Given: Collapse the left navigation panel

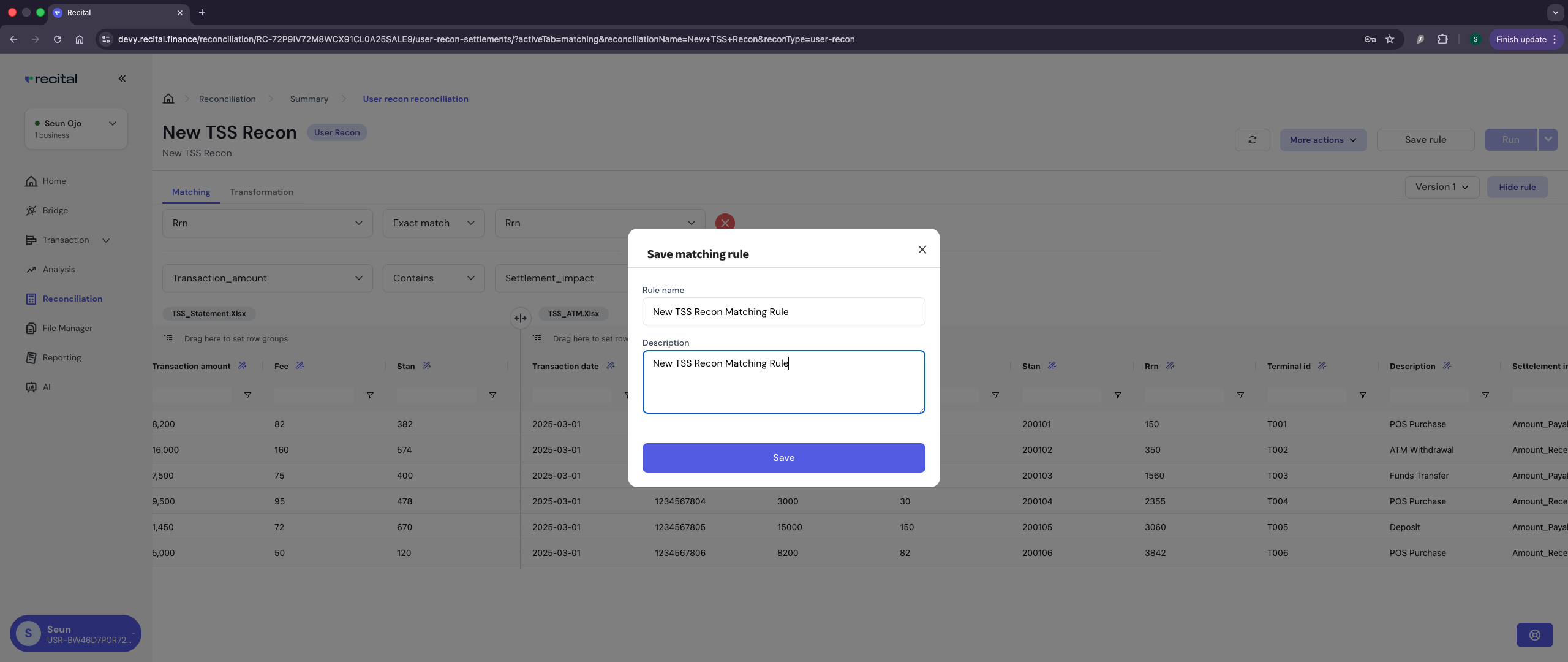Looking at the screenshot, I should [x=122, y=78].
